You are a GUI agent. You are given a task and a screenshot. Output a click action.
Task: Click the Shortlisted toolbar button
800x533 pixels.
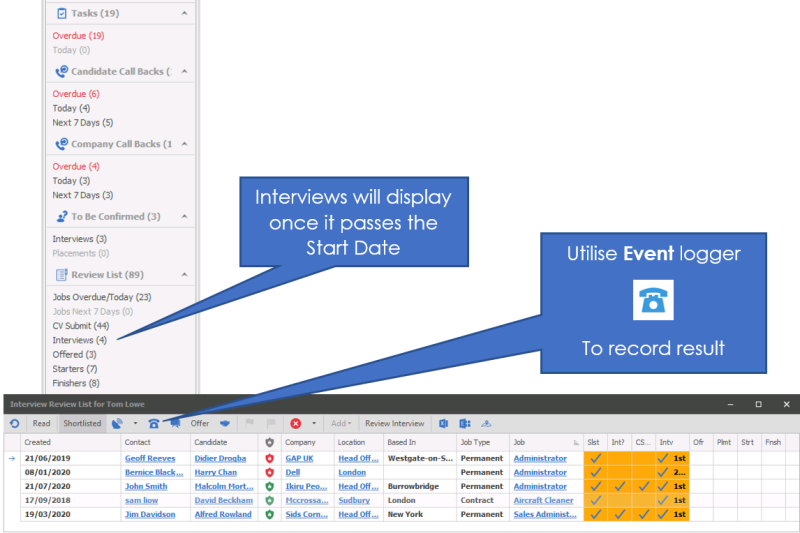click(x=82, y=423)
